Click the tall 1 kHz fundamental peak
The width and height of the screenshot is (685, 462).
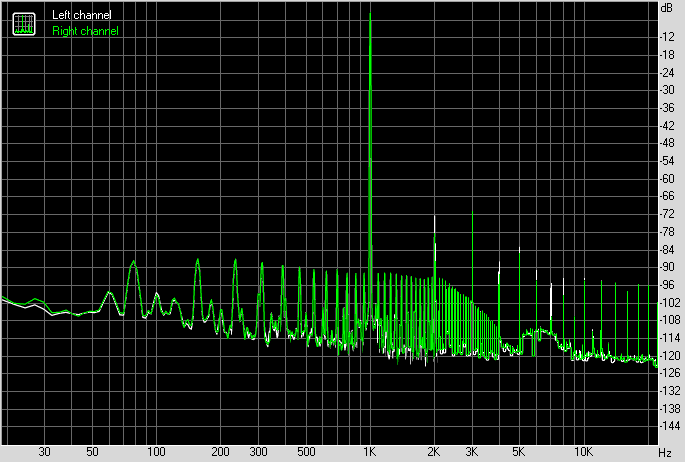(x=370, y=166)
